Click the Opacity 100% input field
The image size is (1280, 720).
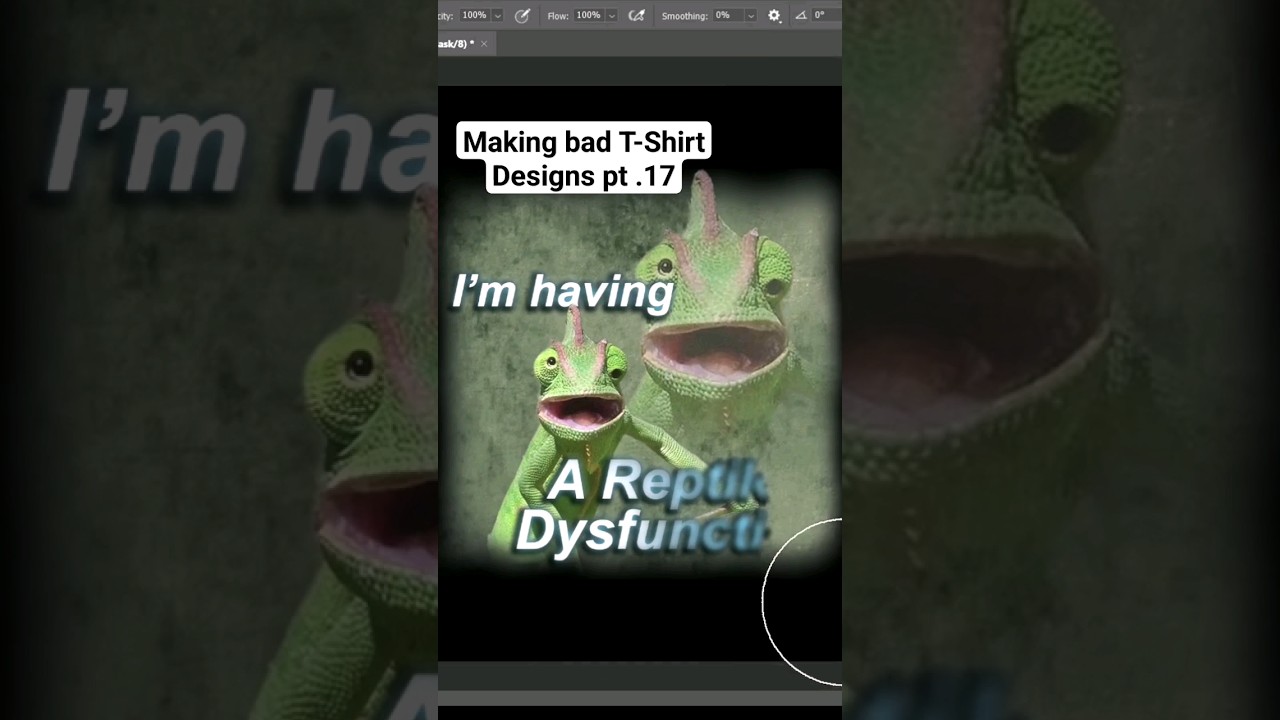tap(474, 15)
